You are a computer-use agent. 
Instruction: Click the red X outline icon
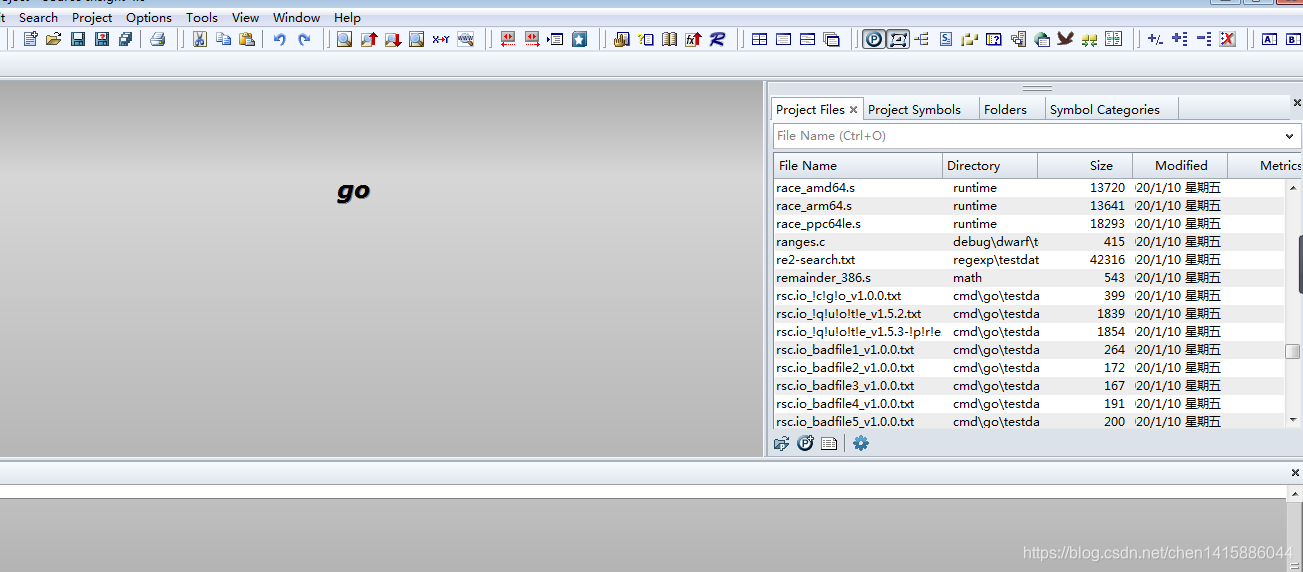click(1228, 39)
